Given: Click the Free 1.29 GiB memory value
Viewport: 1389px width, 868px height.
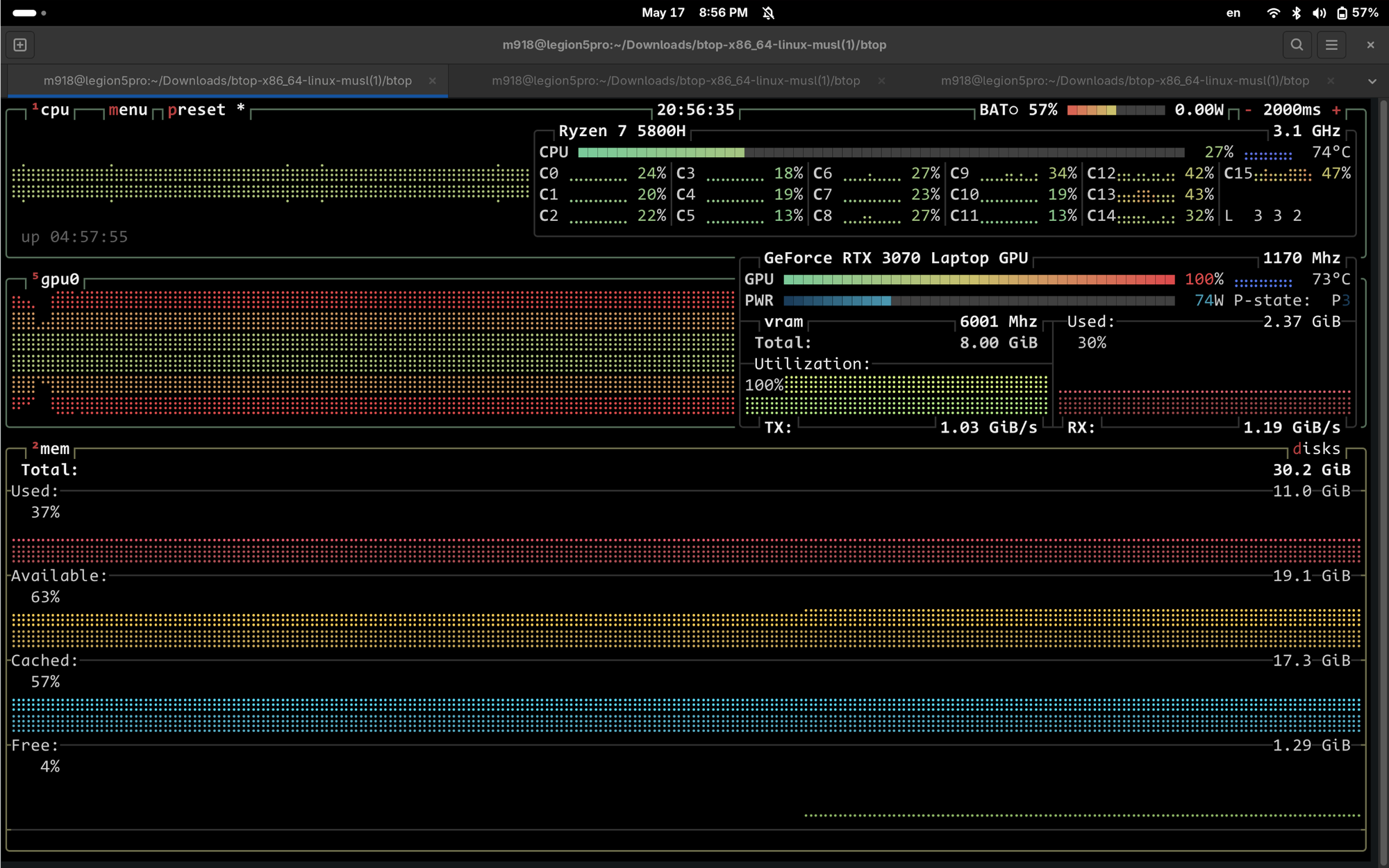Looking at the screenshot, I should pos(1311,745).
